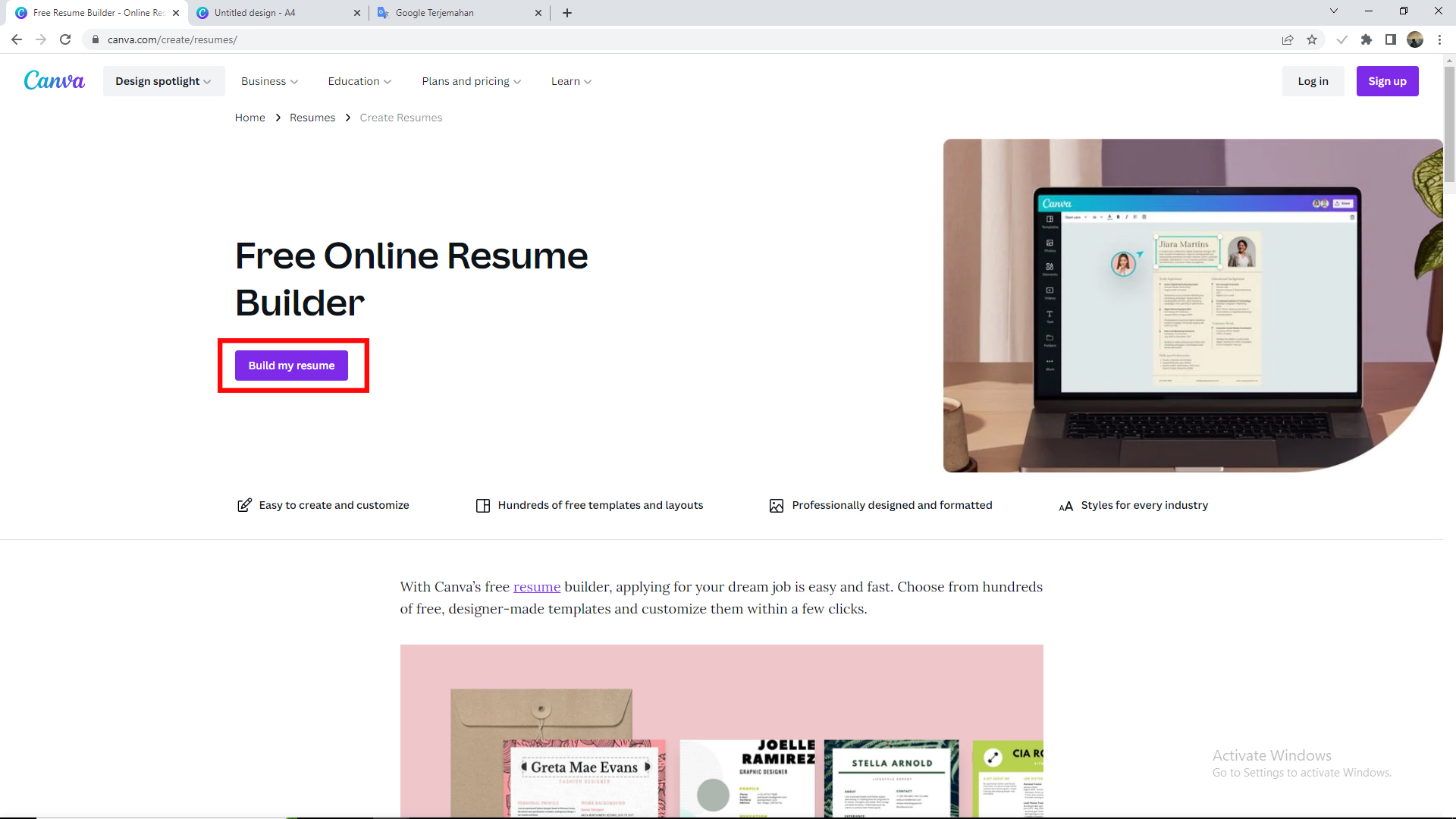
Task: Bookmark this page with star icon
Action: click(1312, 39)
